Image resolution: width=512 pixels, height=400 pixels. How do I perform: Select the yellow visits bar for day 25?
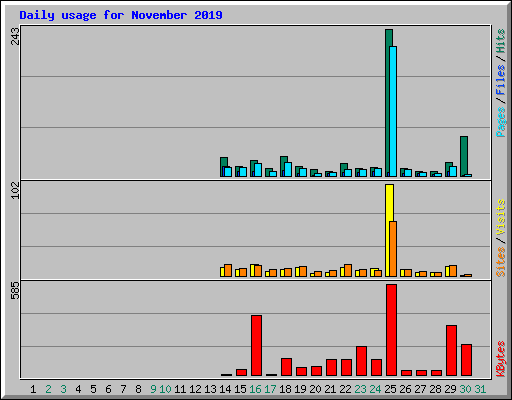click(388, 230)
